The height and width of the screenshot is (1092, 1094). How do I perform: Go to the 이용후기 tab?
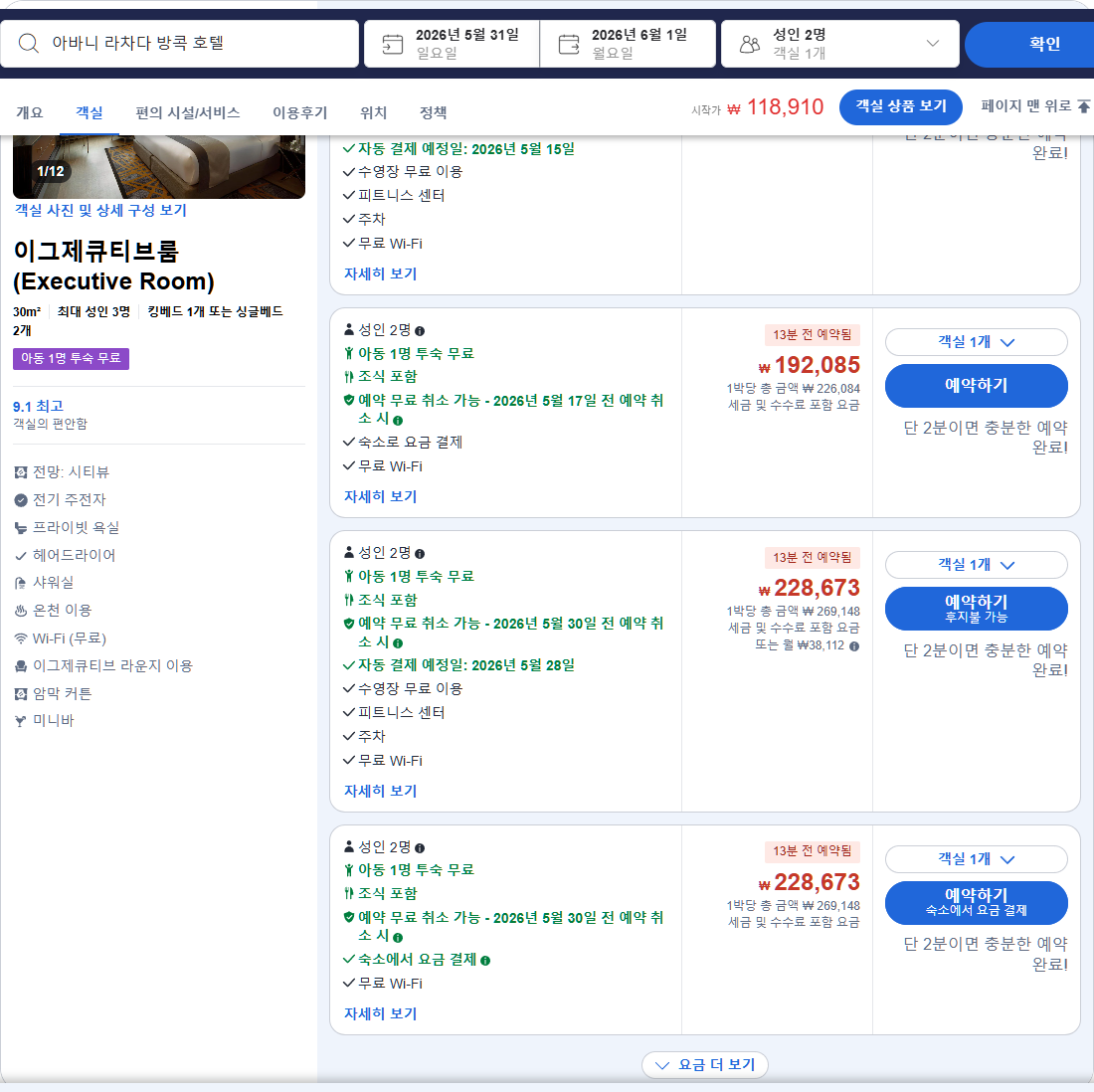[300, 112]
